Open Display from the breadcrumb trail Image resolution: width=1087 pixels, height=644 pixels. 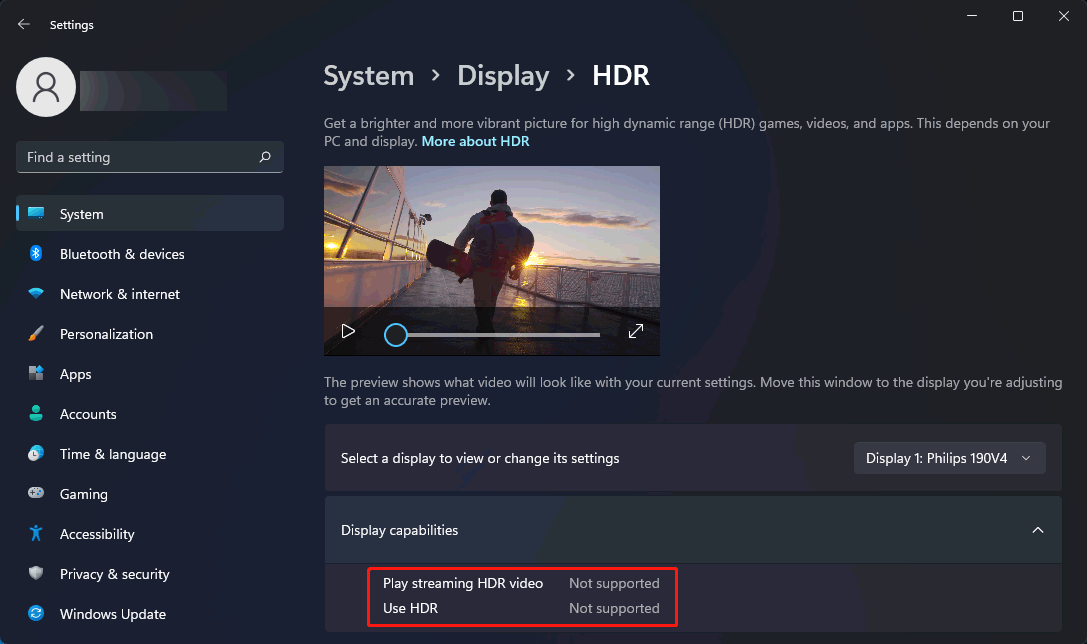click(x=503, y=75)
